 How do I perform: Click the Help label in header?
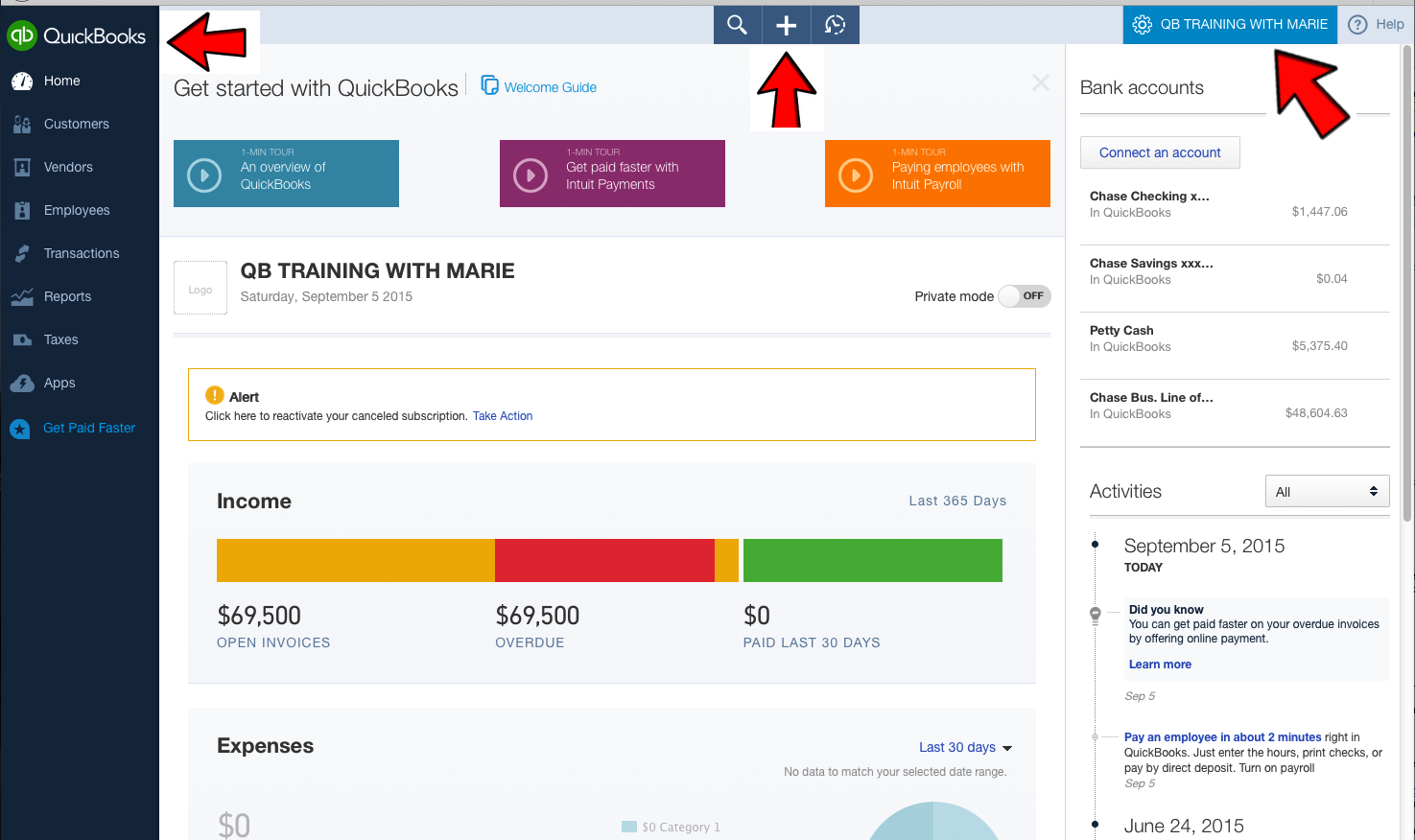coord(1389,25)
